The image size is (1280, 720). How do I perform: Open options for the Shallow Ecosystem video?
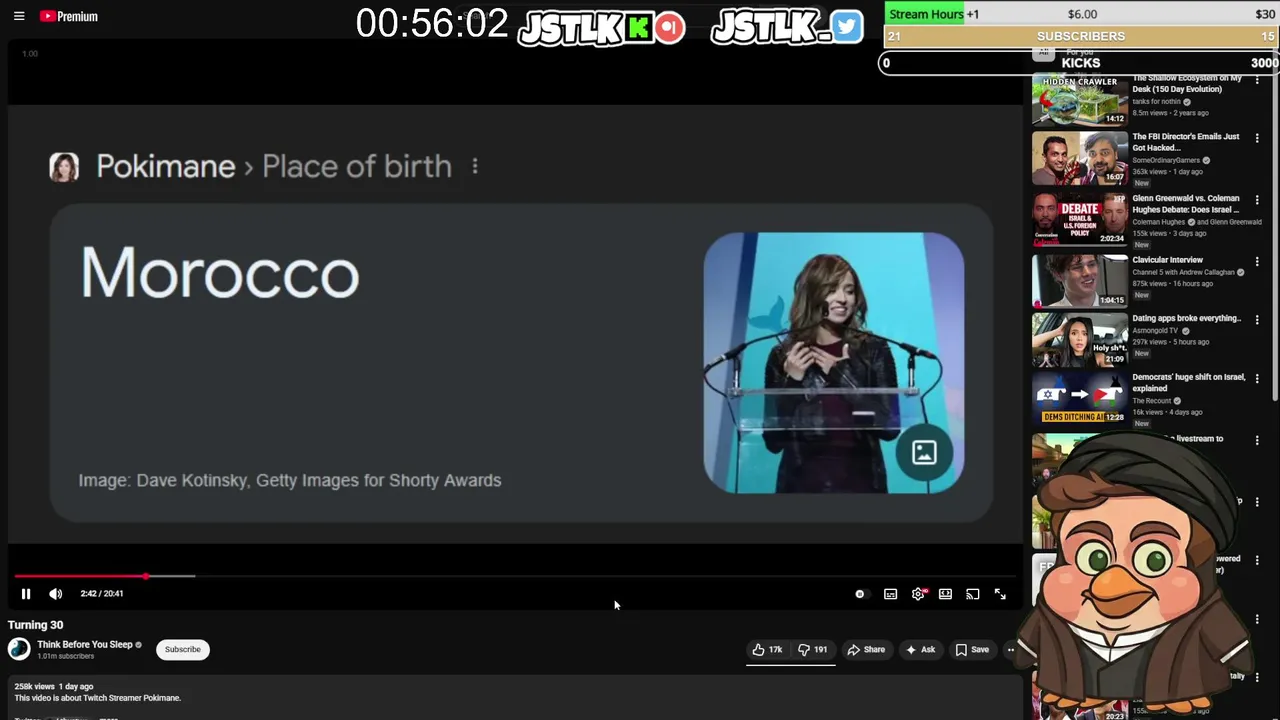tap(1257, 80)
